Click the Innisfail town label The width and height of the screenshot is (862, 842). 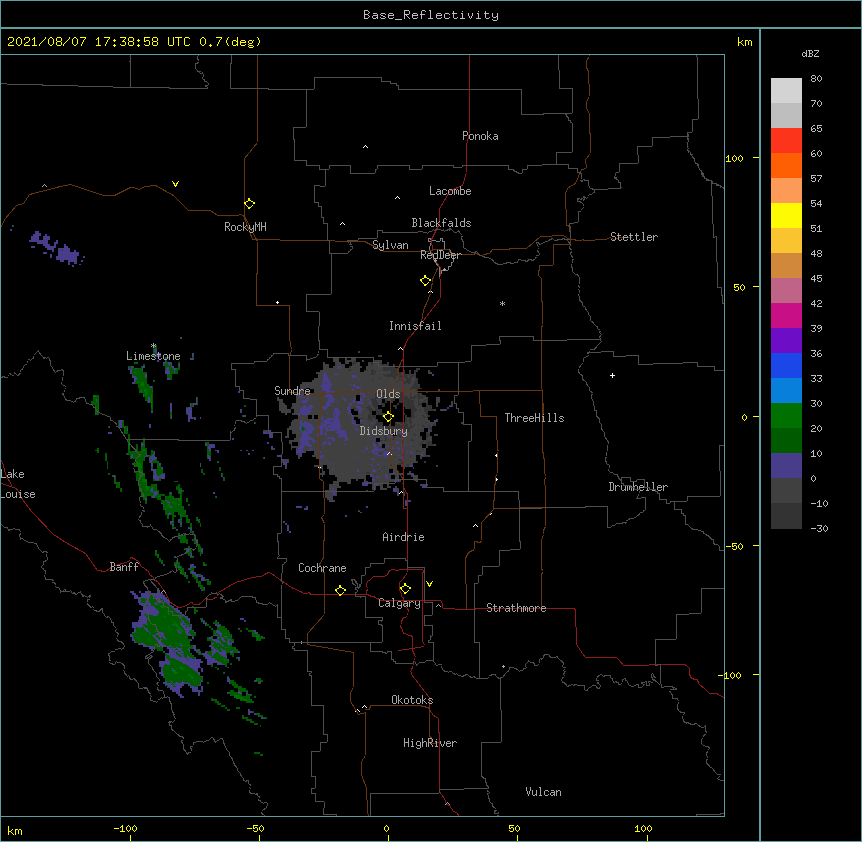(415, 326)
